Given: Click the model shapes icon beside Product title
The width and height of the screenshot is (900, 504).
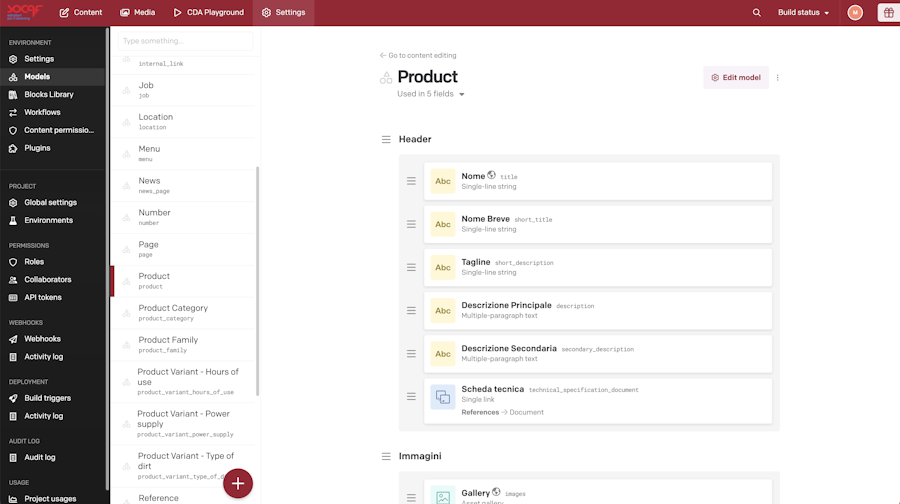Looking at the screenshot, I should [386, 77].
